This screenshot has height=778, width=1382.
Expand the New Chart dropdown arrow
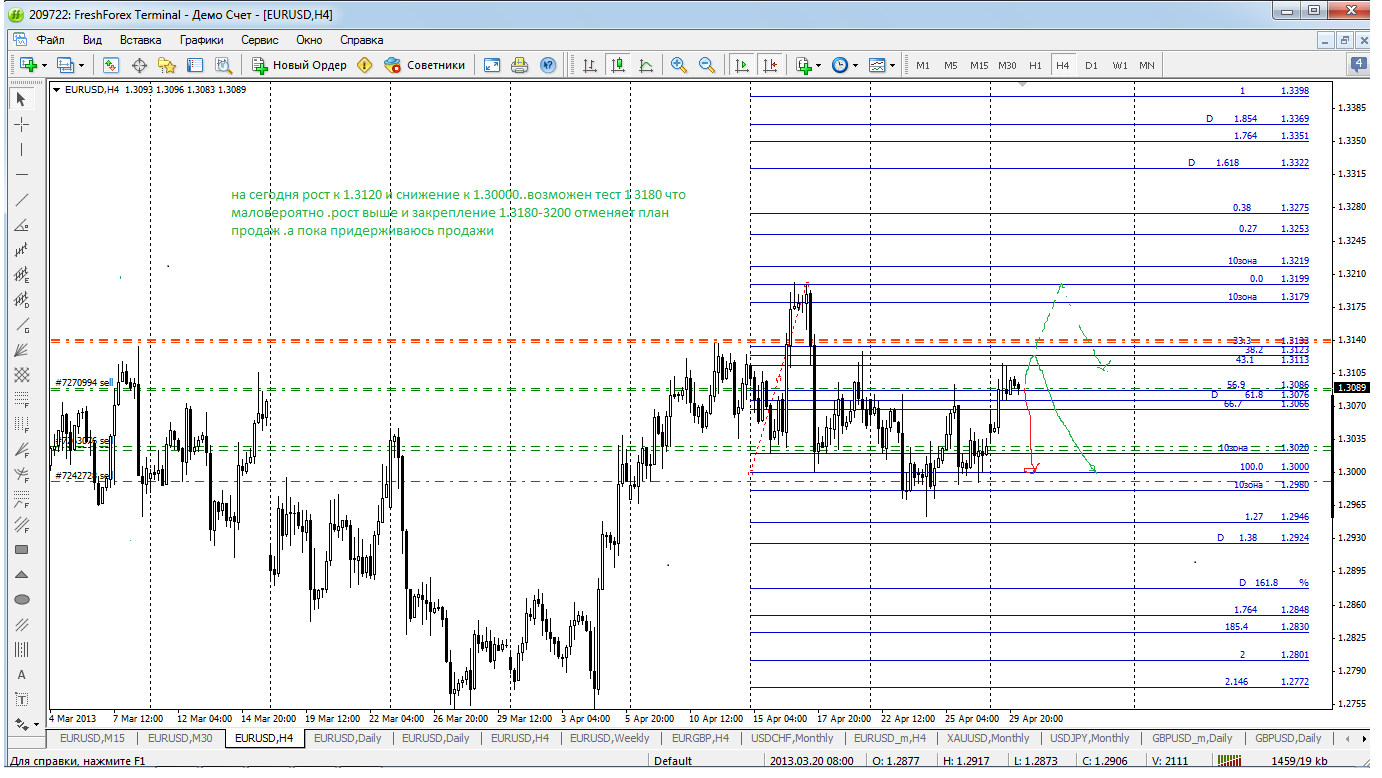(43, 65)
